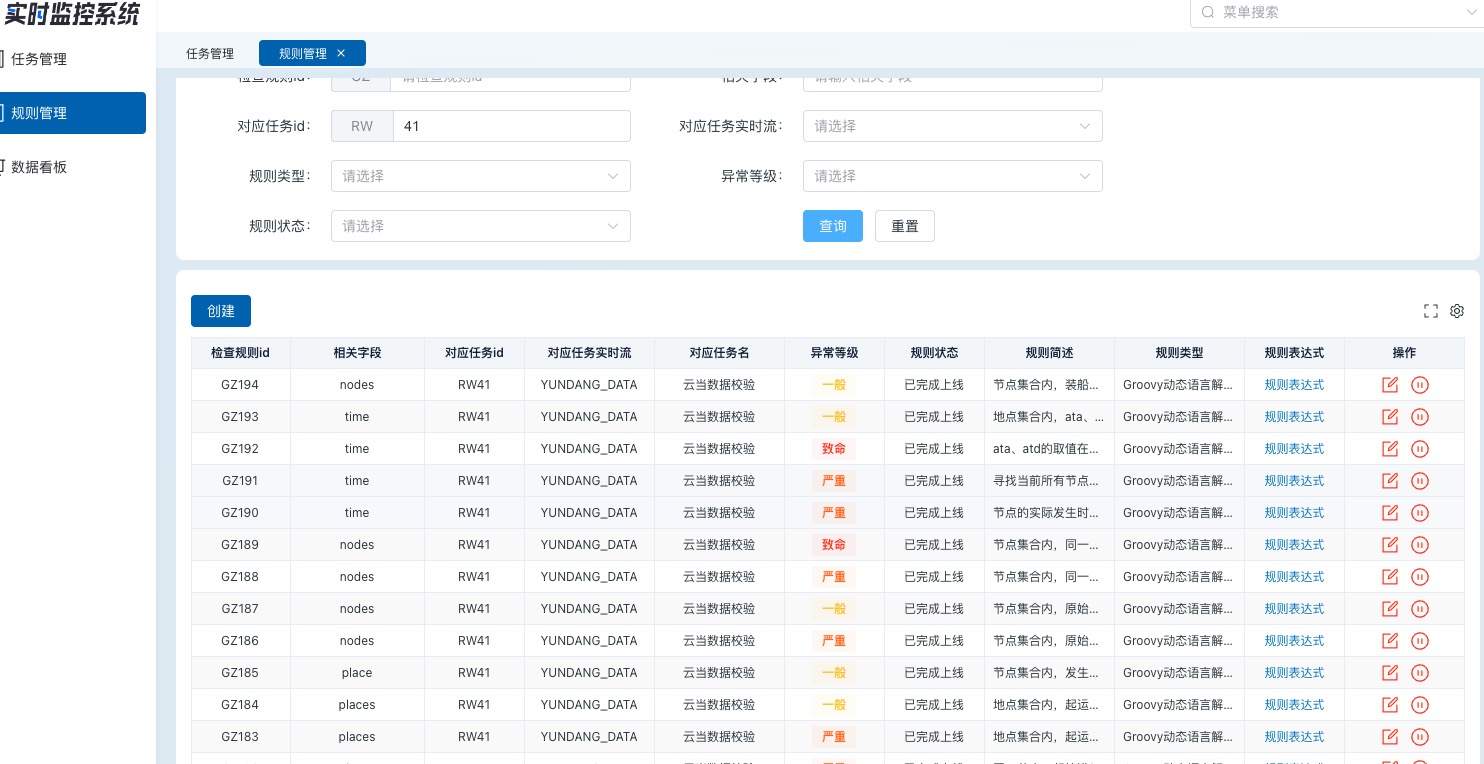Focus 对应任务id input containing 41

click(x=512, y=126)
